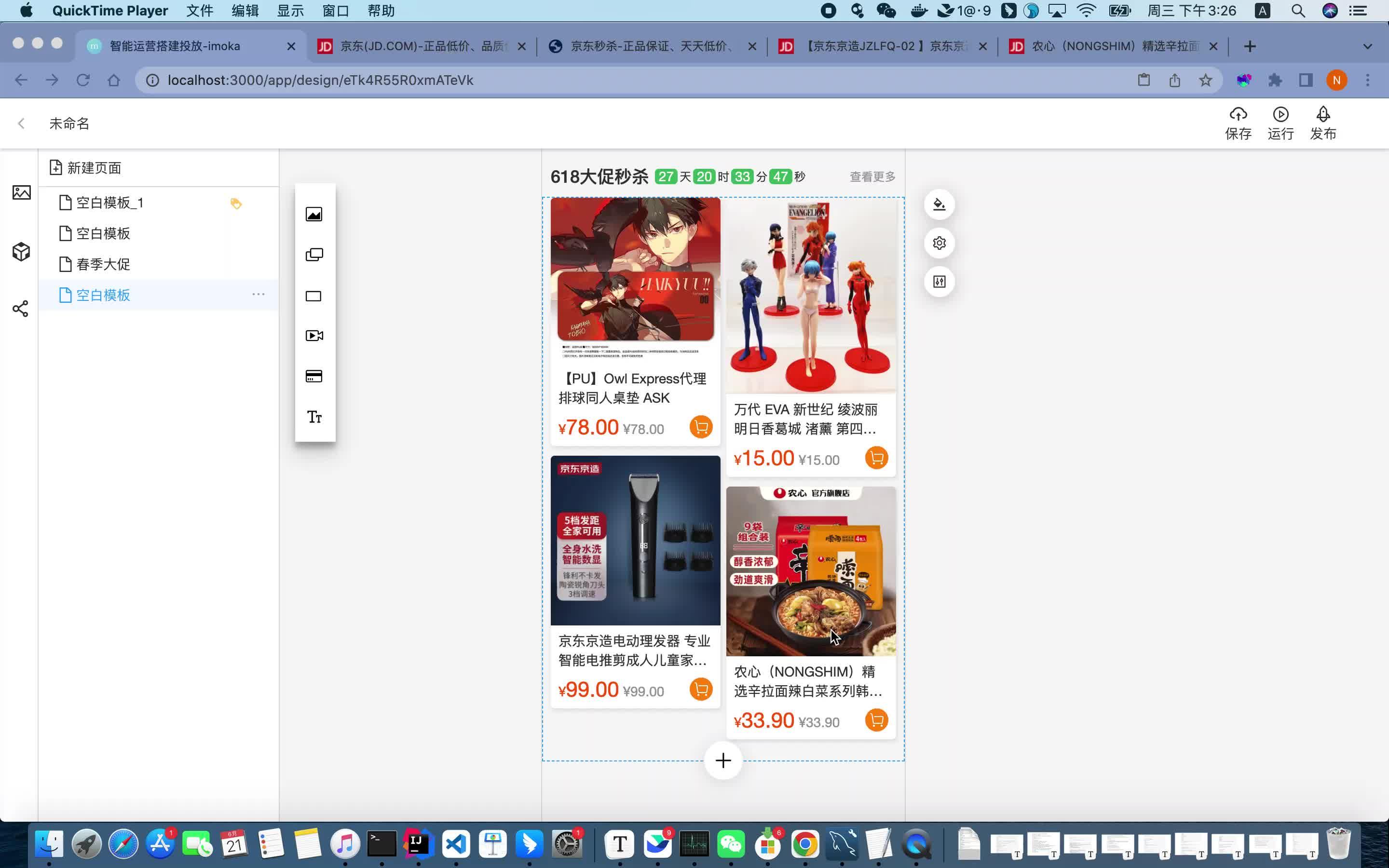Image resolution: width=1389 pixels, height=868 pixels.
Task: Switch to 京东(JD.COM) browser tab
Action: tap(422, 46)
